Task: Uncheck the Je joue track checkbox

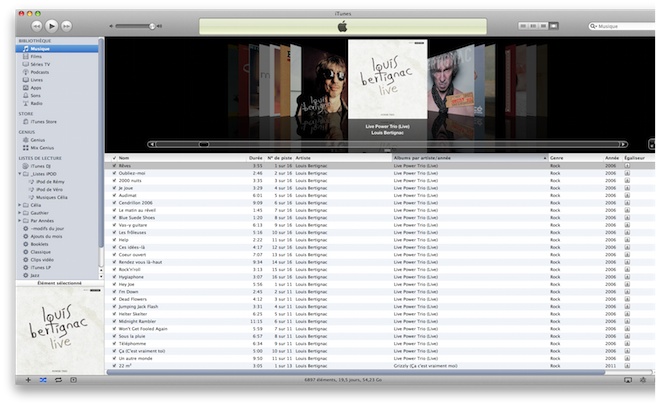Action: pyautogui.click(x=114, y=188)
